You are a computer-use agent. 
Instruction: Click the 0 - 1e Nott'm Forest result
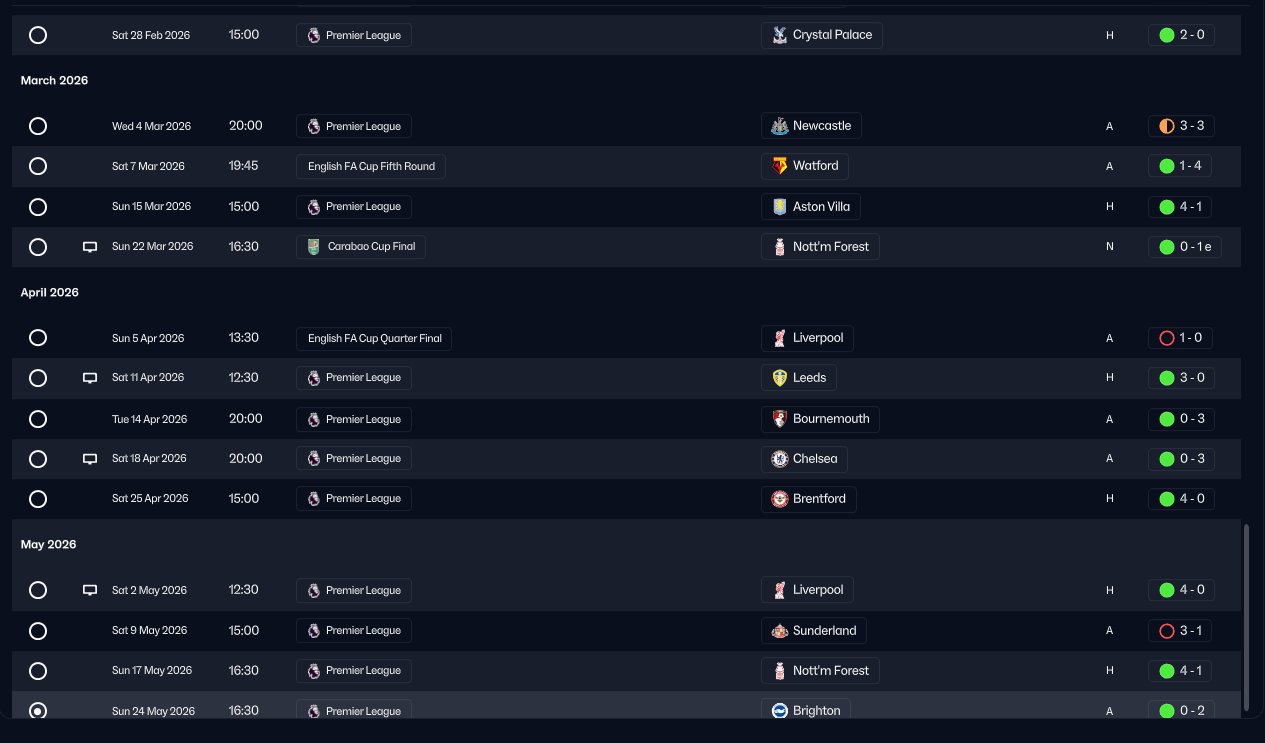pyautogui.click(x=1185, y=247)
